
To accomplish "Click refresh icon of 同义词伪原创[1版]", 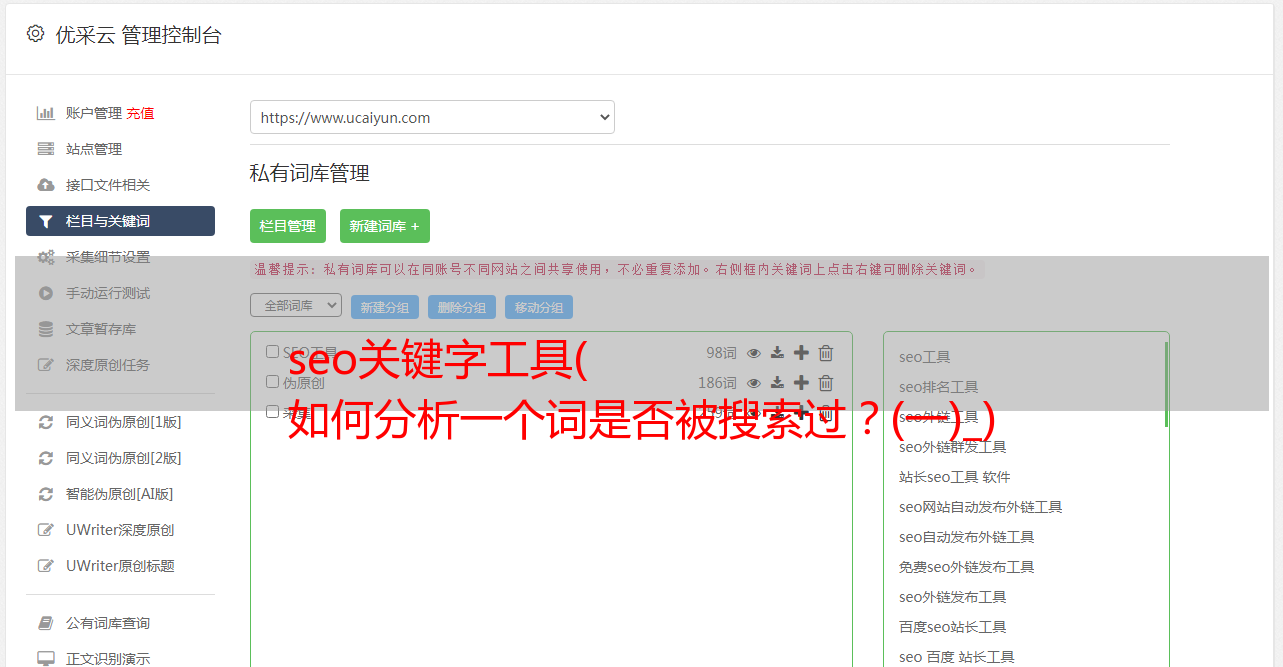I will tap(46, 422).
